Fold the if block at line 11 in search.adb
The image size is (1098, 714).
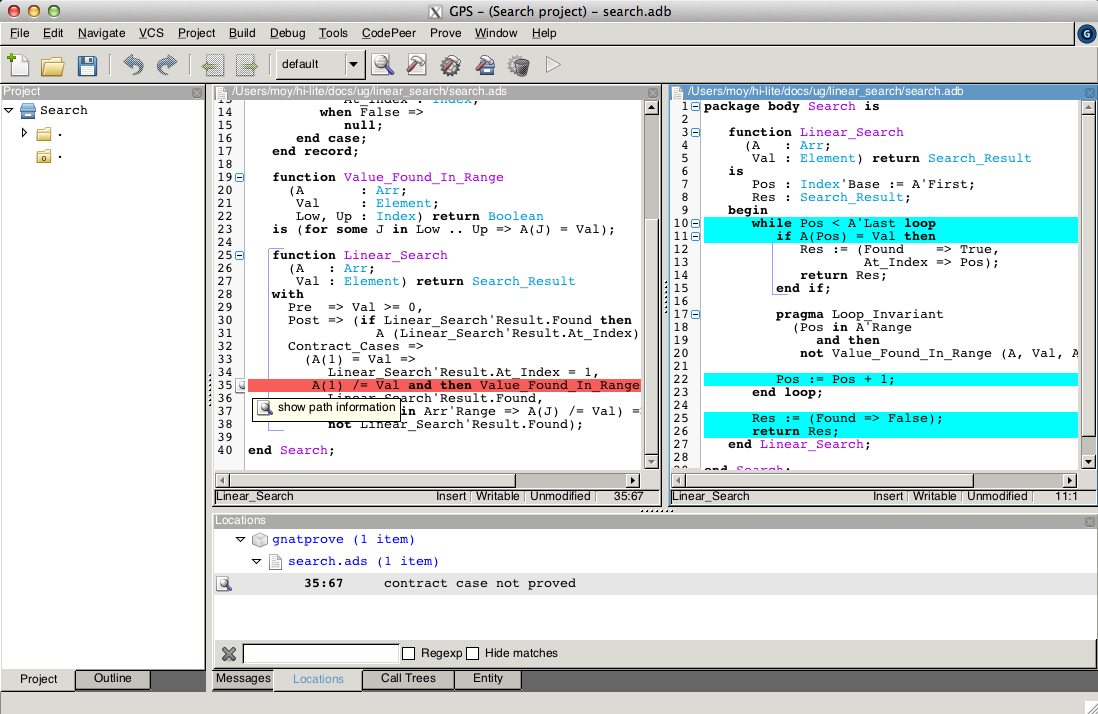click(695, 237)
